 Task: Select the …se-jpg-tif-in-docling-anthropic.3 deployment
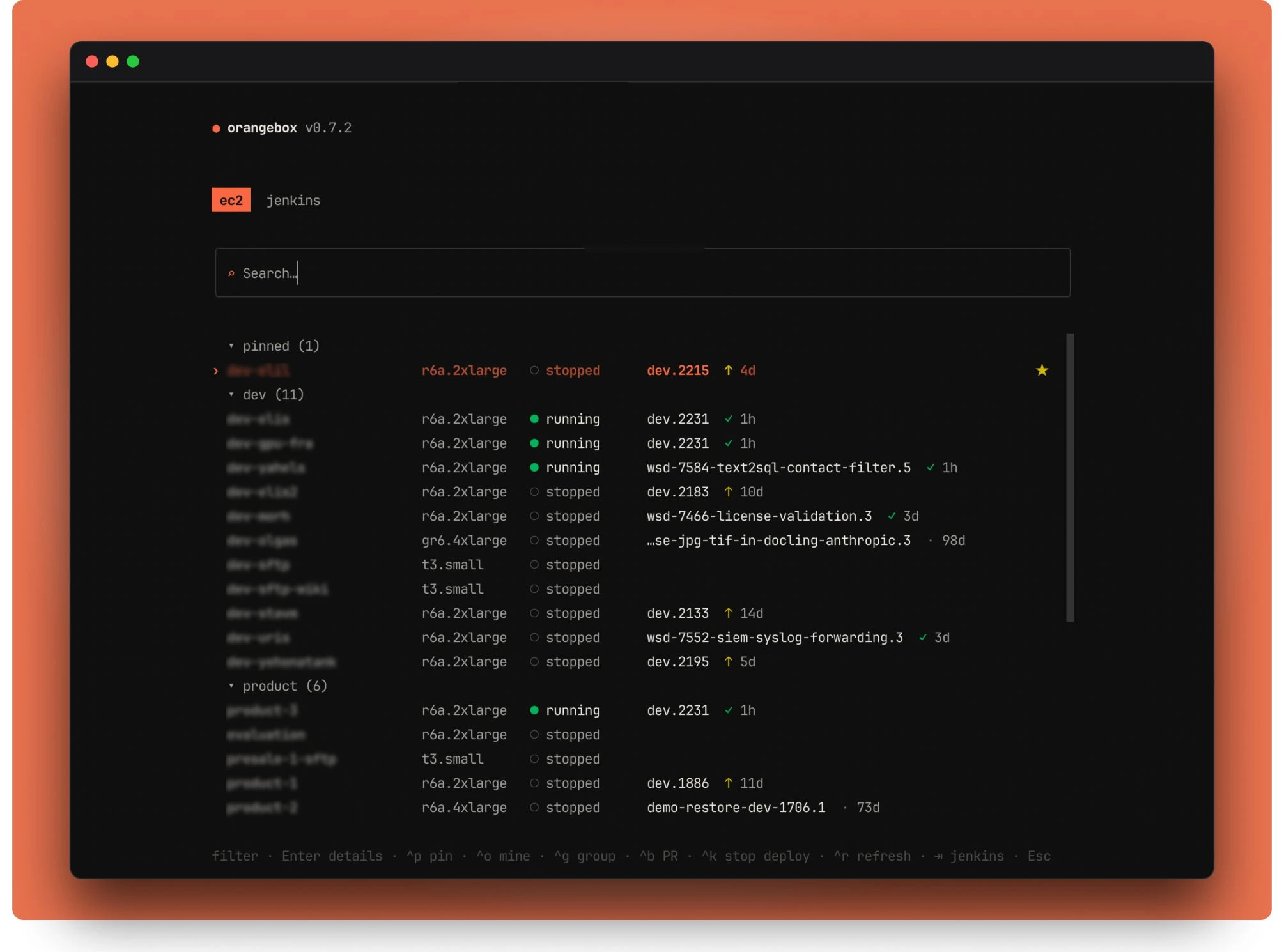(x=778, y=540)
